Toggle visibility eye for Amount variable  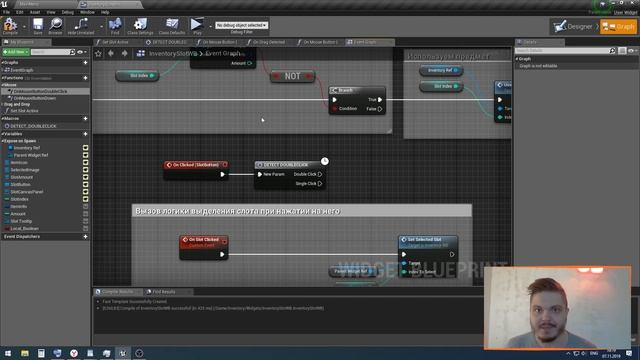click(85, 214)
